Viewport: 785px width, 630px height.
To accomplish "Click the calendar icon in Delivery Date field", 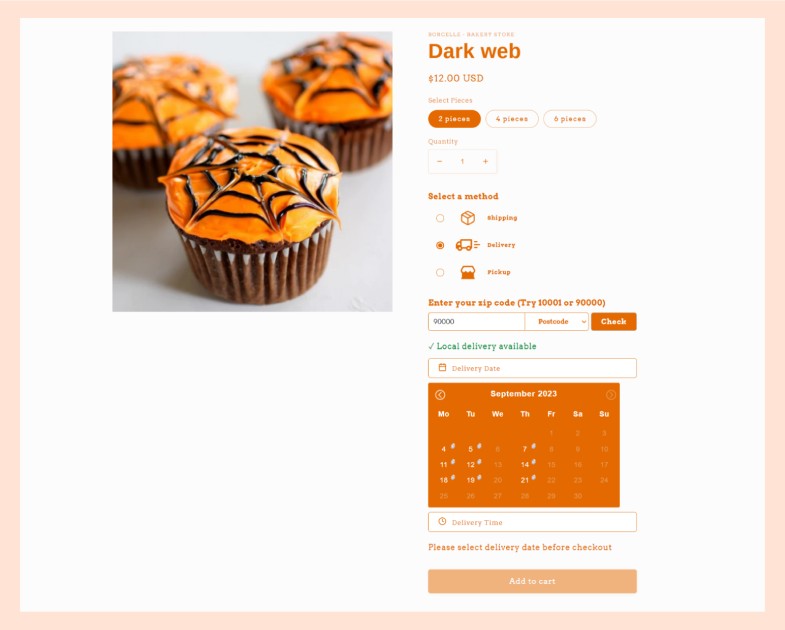I will (442, 368).
